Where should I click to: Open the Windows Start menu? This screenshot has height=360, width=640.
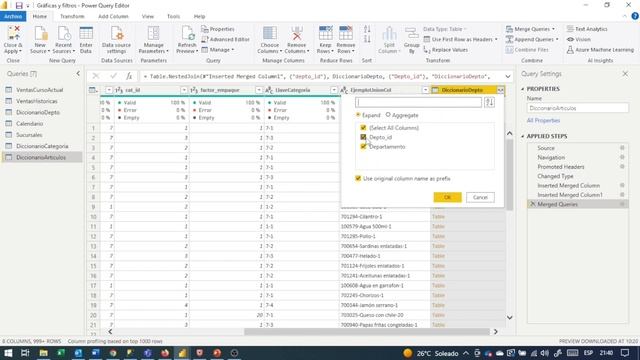8,353
